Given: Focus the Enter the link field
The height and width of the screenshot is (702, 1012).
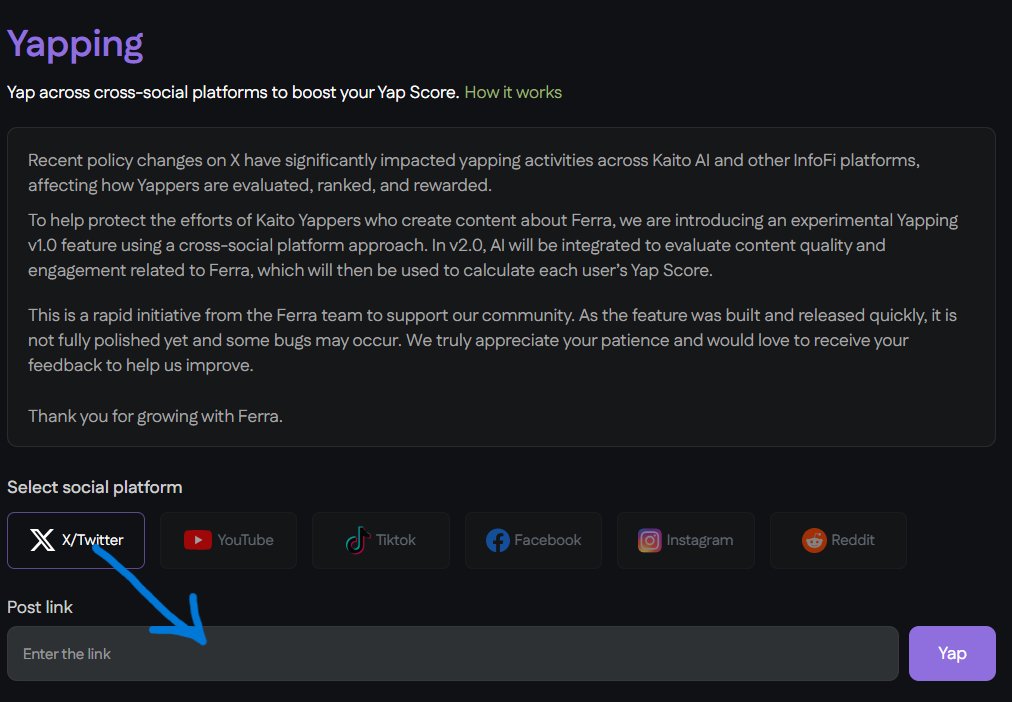Looking at the screenshot, I should (452, 653).
